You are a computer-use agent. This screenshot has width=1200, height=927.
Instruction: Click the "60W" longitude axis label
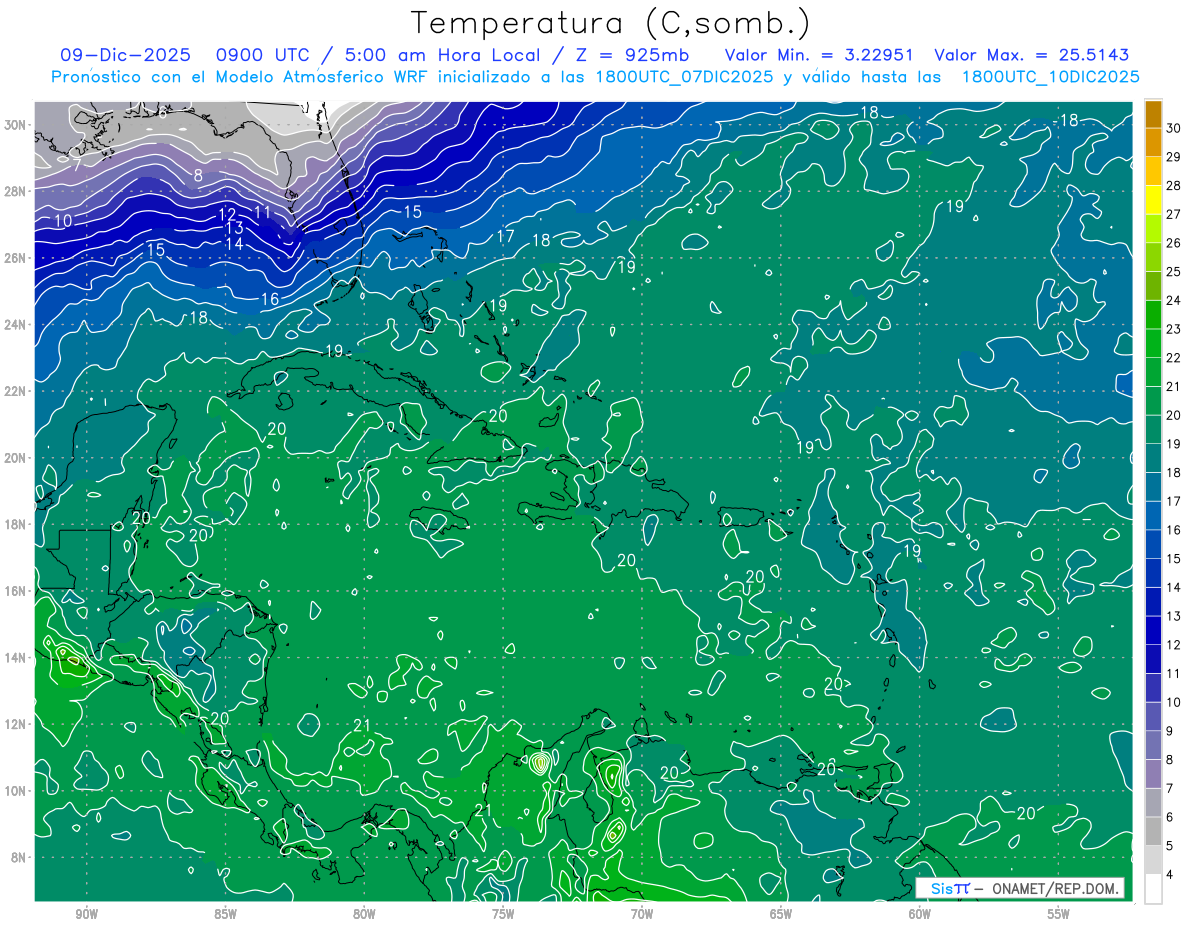coord(920,914)
